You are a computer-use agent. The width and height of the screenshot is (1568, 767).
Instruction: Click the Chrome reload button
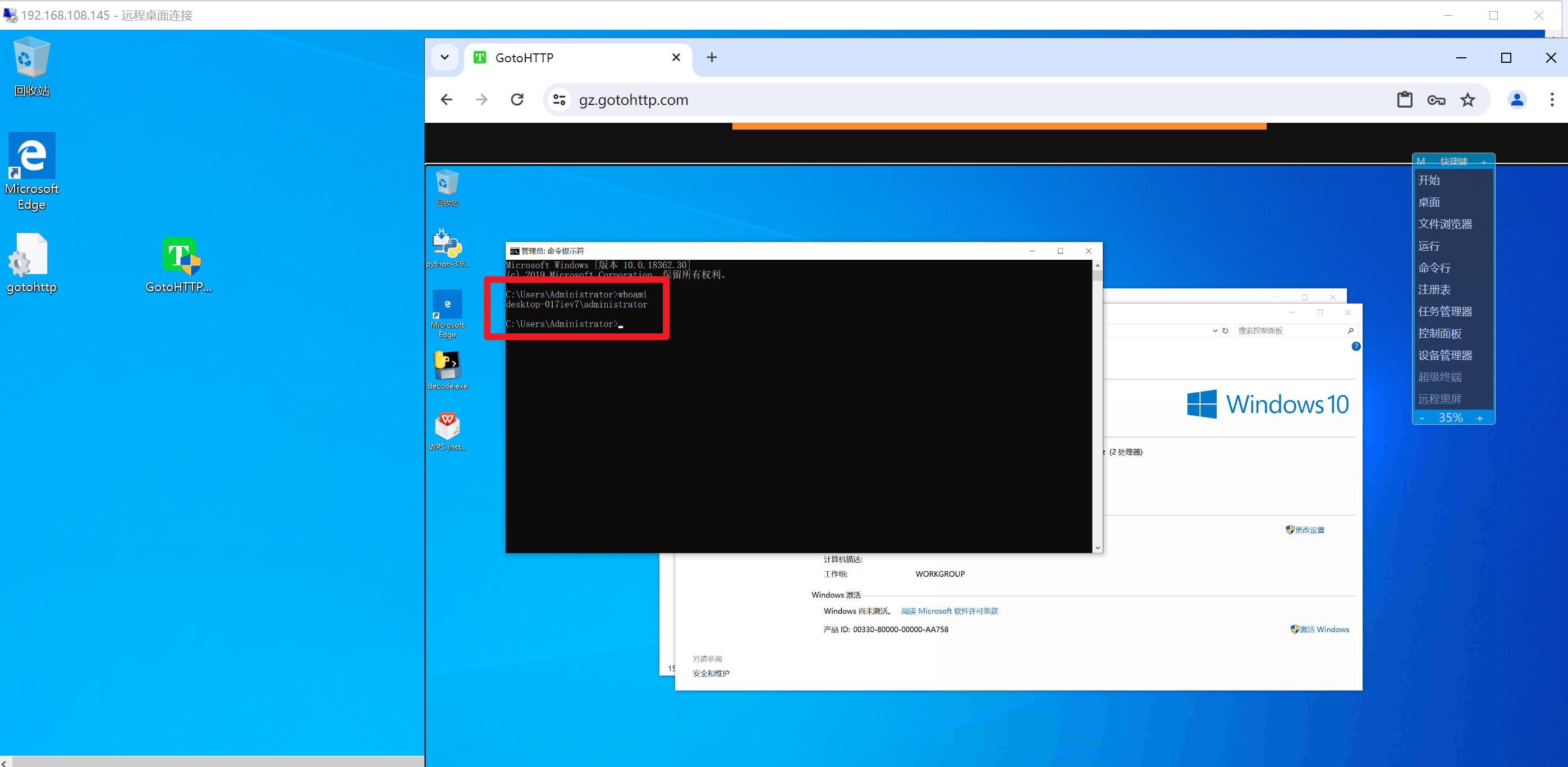517,99
